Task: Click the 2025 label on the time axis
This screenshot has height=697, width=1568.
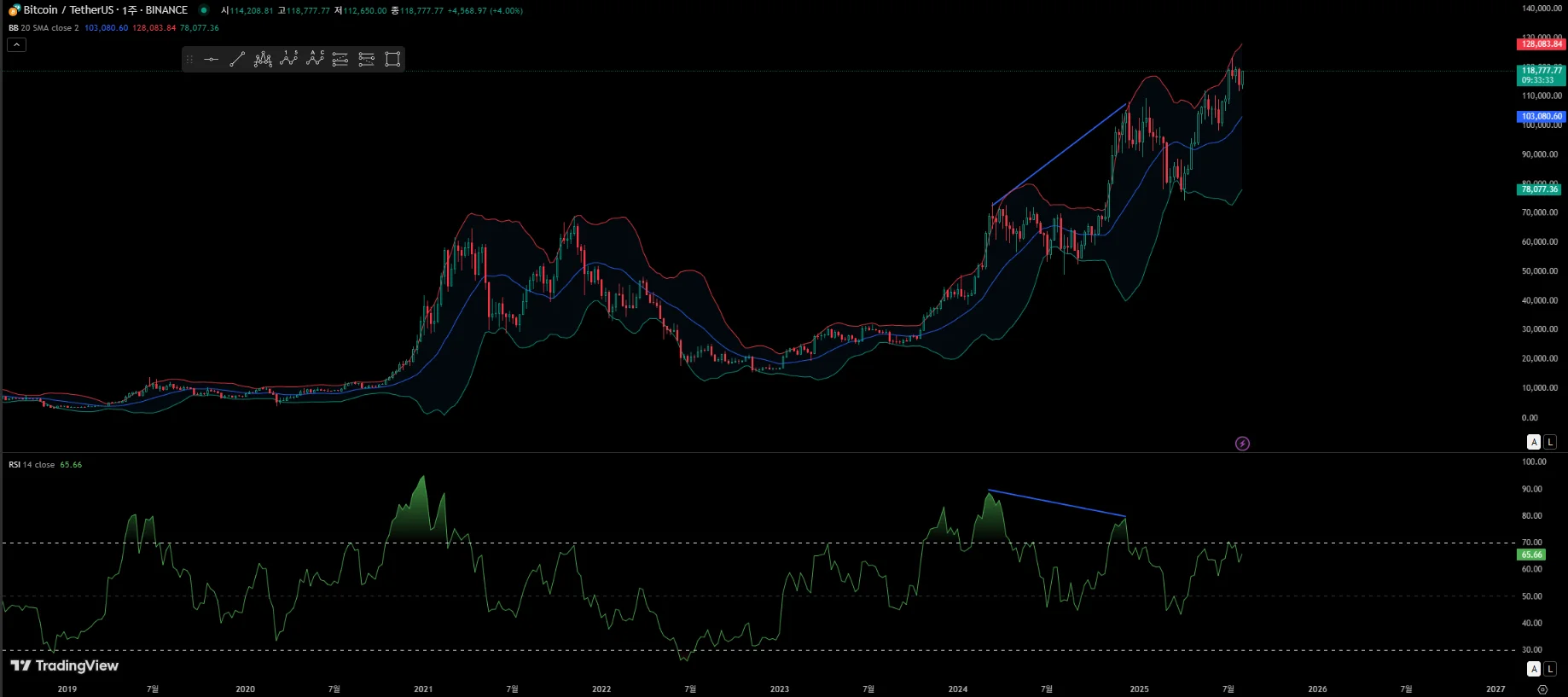Action: (x=1139, y=688)
